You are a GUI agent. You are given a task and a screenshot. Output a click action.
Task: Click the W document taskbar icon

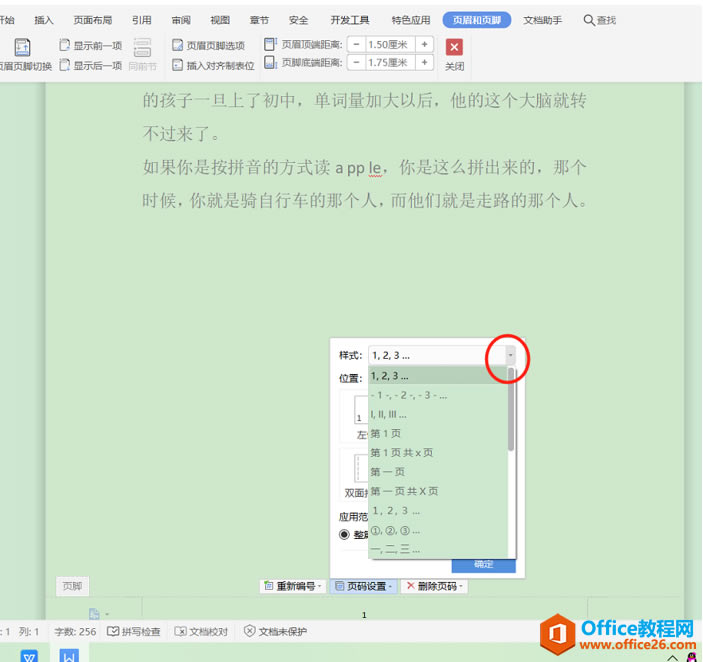click(69, 655)
